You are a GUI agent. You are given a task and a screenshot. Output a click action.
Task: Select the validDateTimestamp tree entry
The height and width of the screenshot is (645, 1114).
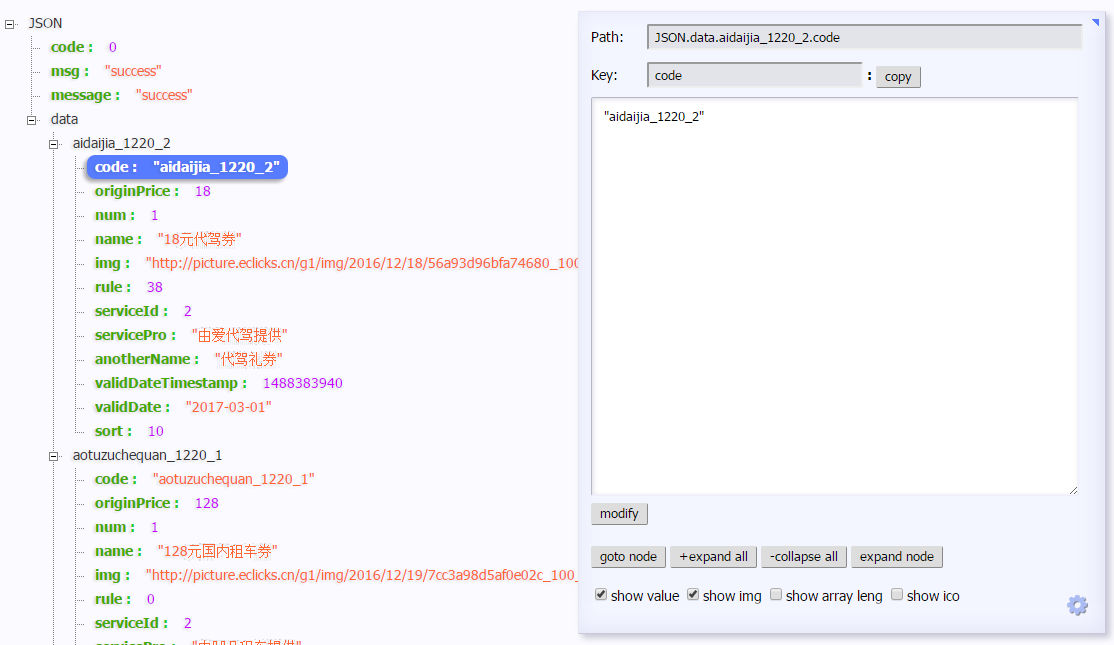tap(170, 383)
